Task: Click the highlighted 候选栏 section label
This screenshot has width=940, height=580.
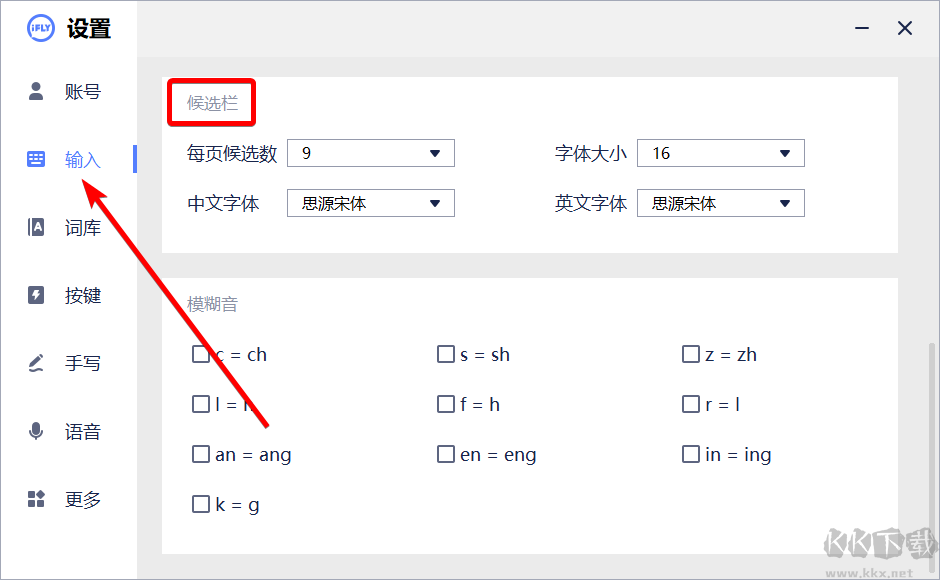Action: coord(211,101)
